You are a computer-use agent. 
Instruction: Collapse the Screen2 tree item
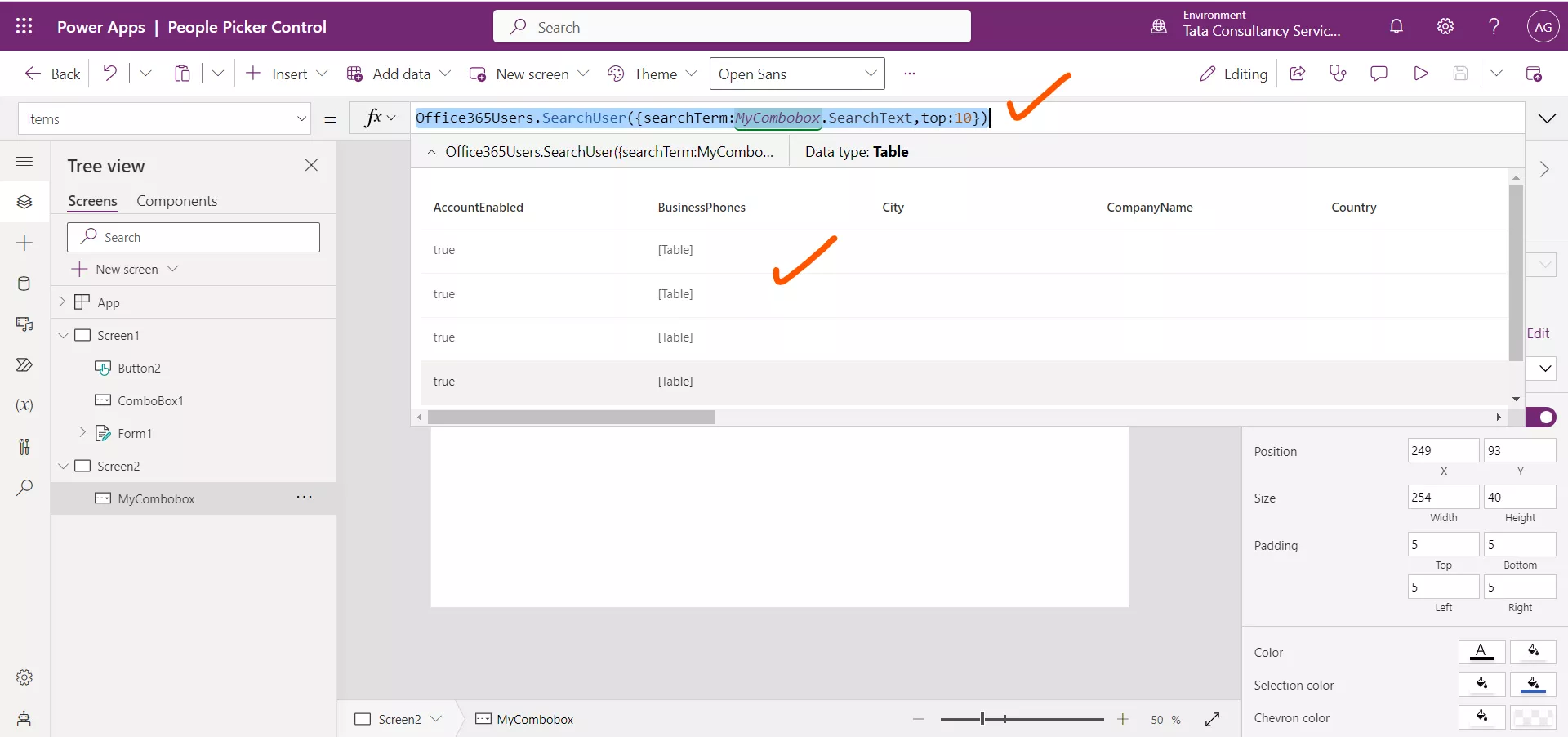[64, 467]
